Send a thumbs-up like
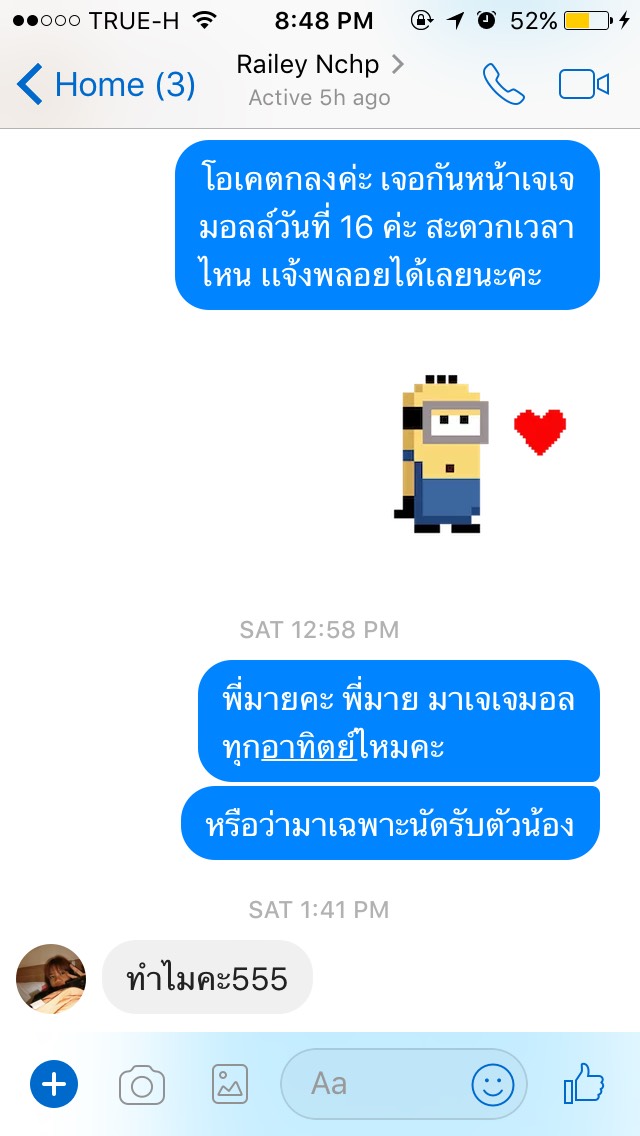The image size is (640, 1136). point(584,1083)
